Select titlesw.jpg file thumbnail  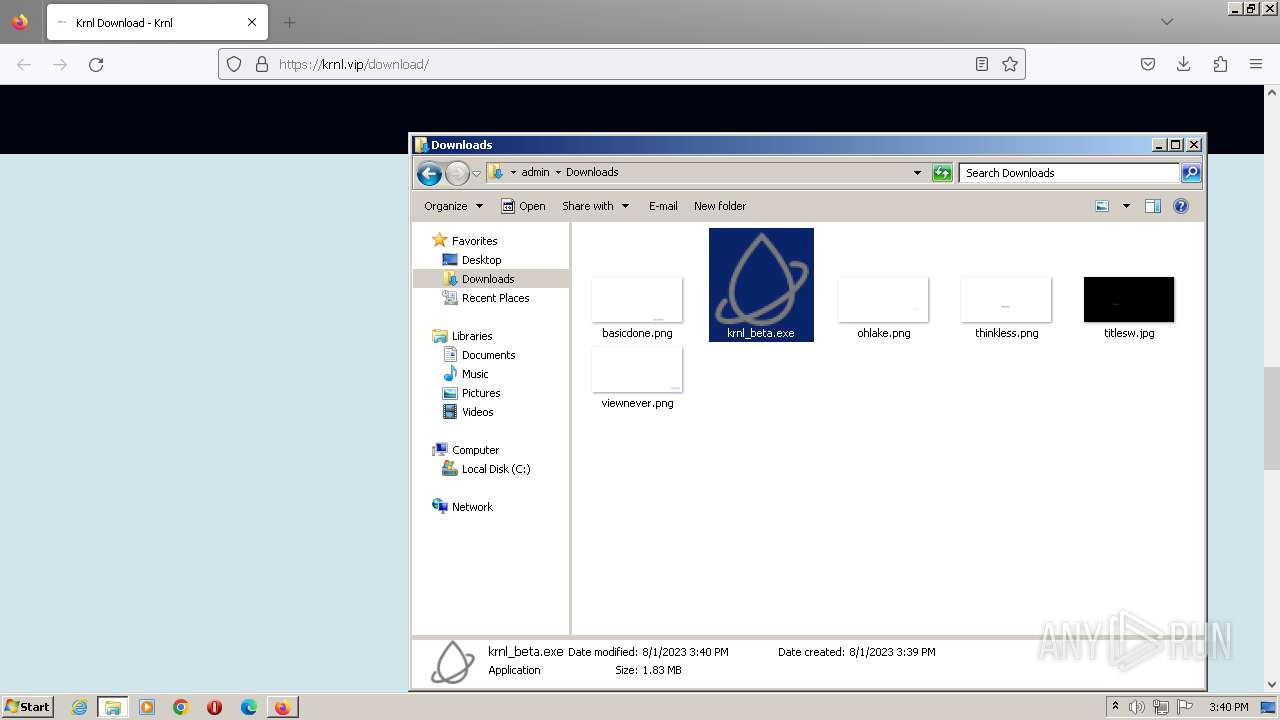point(1129,300)
